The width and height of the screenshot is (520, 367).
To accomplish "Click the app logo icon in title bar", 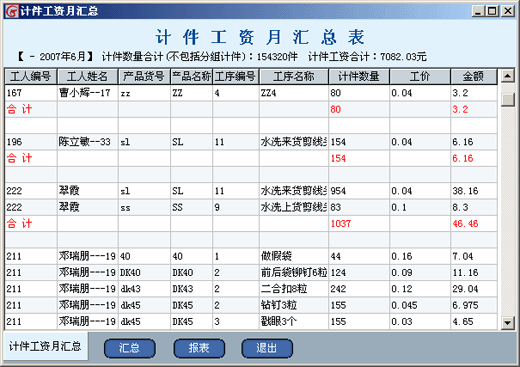I will (11, 11).
